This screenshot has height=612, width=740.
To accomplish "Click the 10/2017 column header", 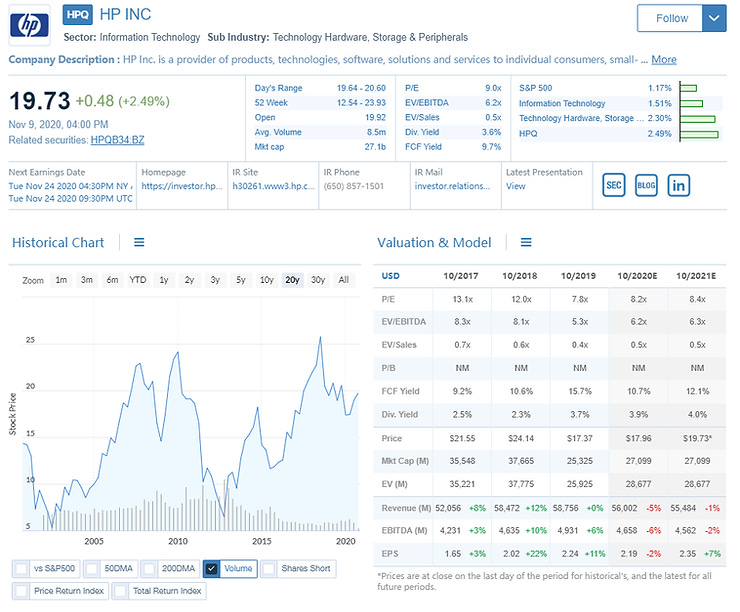I will (461, 276).
